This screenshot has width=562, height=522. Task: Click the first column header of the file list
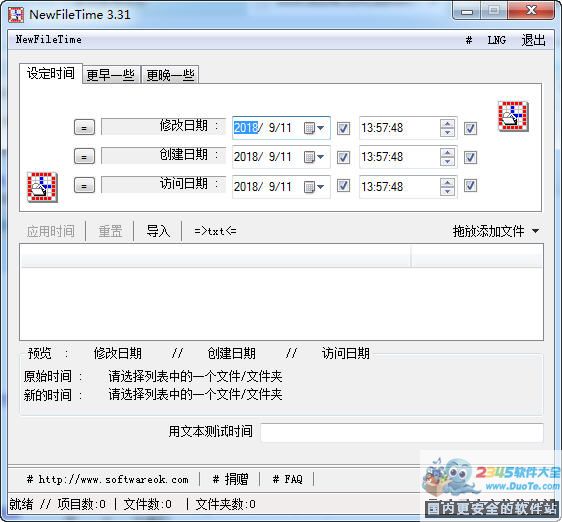[216, 256]
